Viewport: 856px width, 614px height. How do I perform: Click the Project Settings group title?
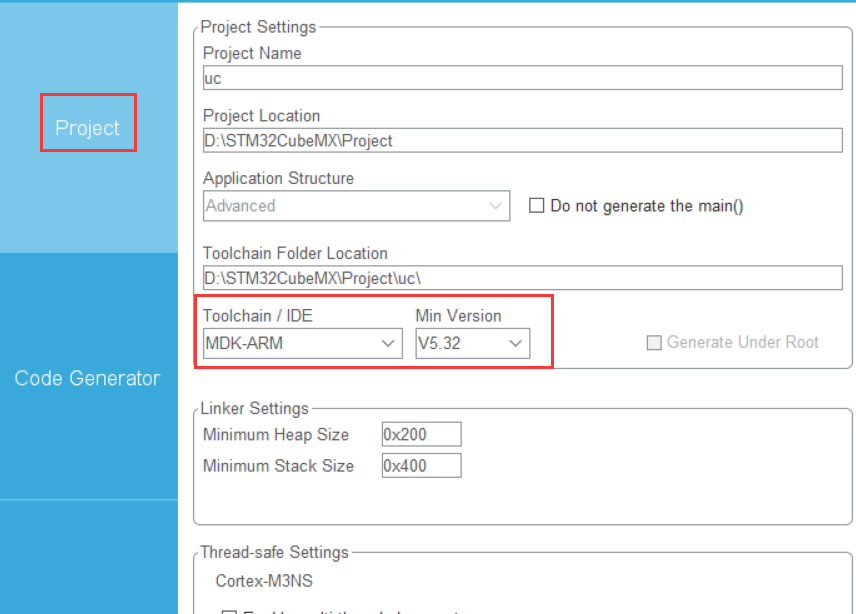click(x=258, y=27)
